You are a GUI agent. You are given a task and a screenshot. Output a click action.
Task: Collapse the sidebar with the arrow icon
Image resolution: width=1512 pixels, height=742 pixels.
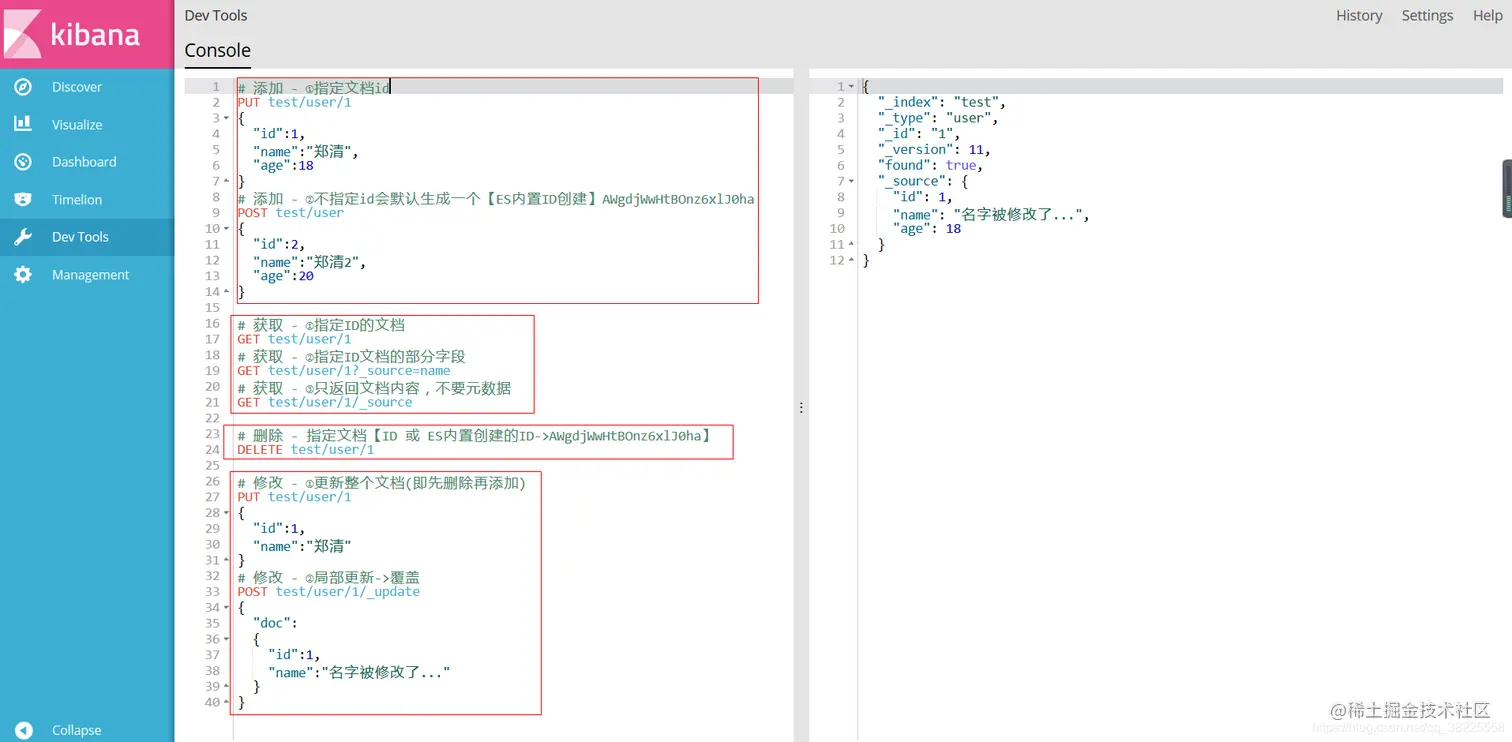23,730
